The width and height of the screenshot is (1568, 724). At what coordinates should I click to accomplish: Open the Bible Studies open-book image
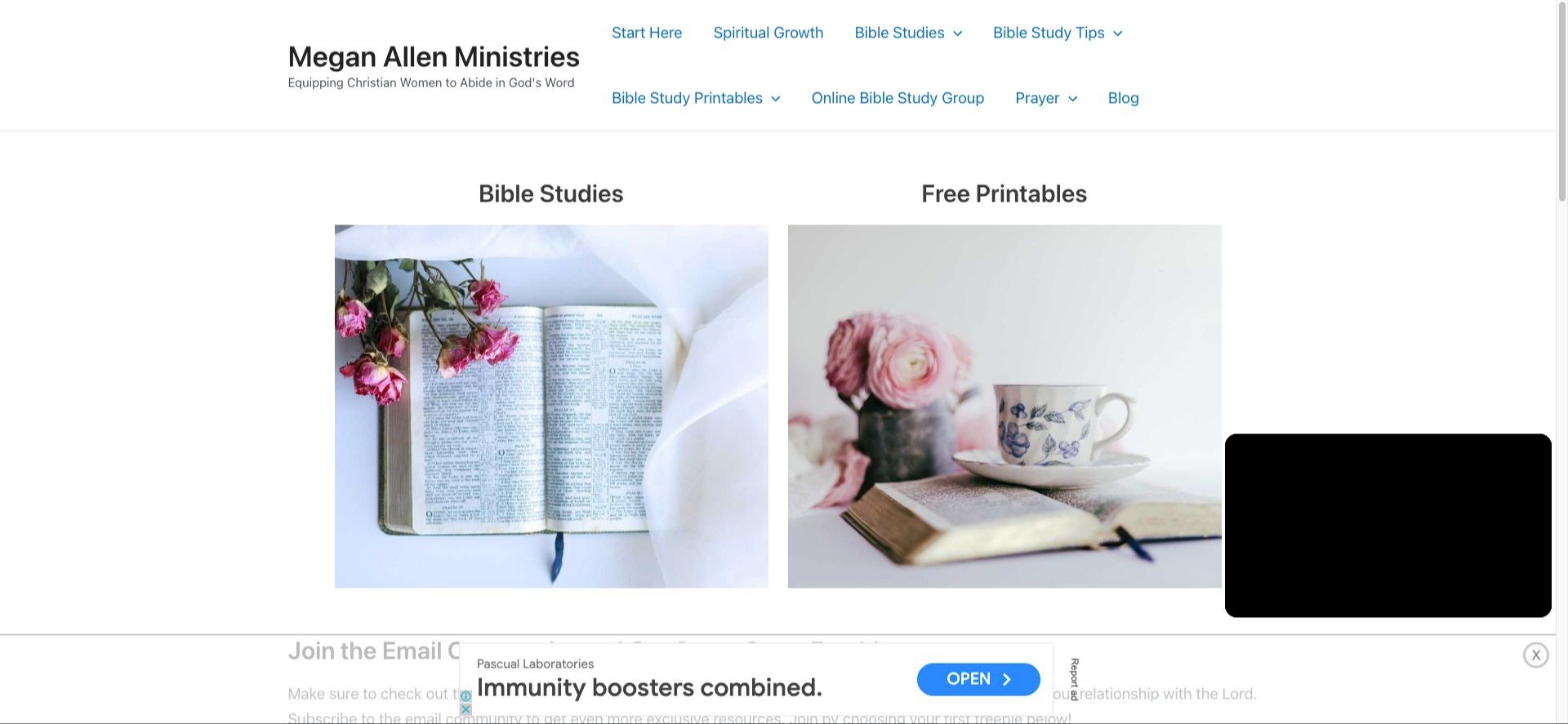(551, 406)
